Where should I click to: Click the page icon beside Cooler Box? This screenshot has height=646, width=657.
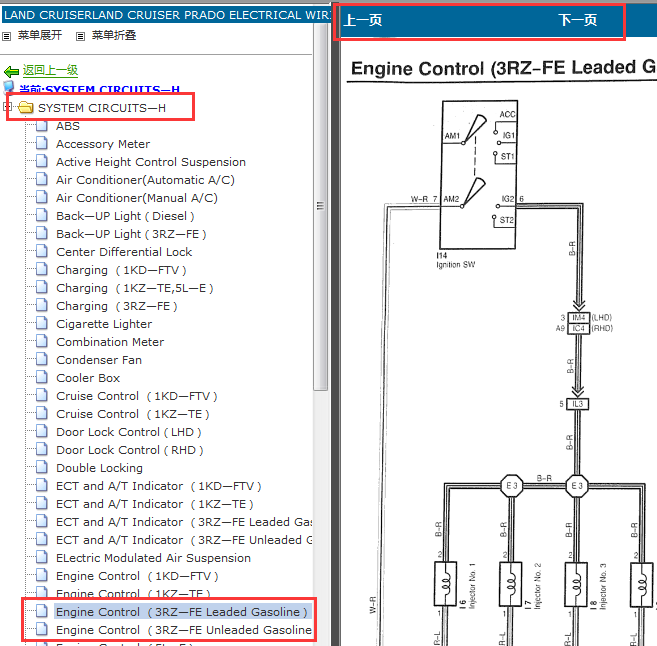coord(41,377)
